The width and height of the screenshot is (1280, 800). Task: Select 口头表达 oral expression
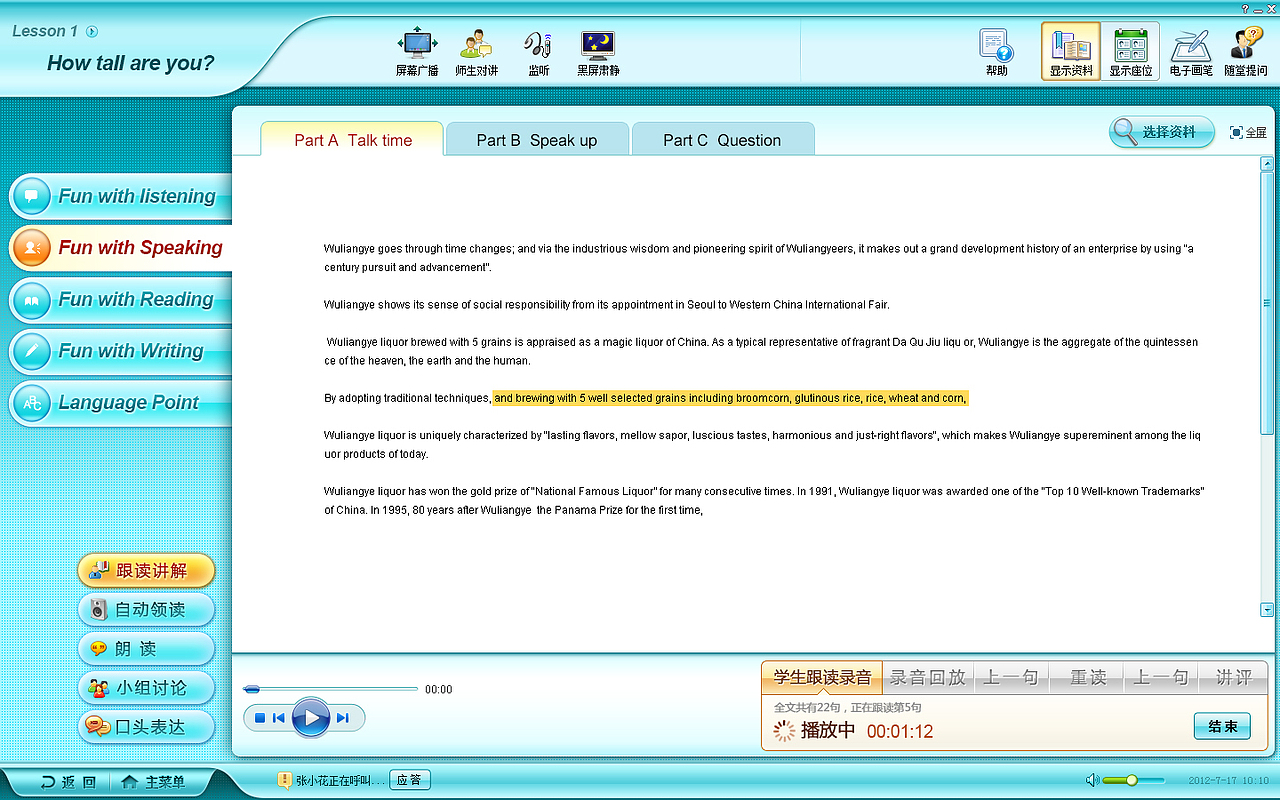click(x=147, y=727)
